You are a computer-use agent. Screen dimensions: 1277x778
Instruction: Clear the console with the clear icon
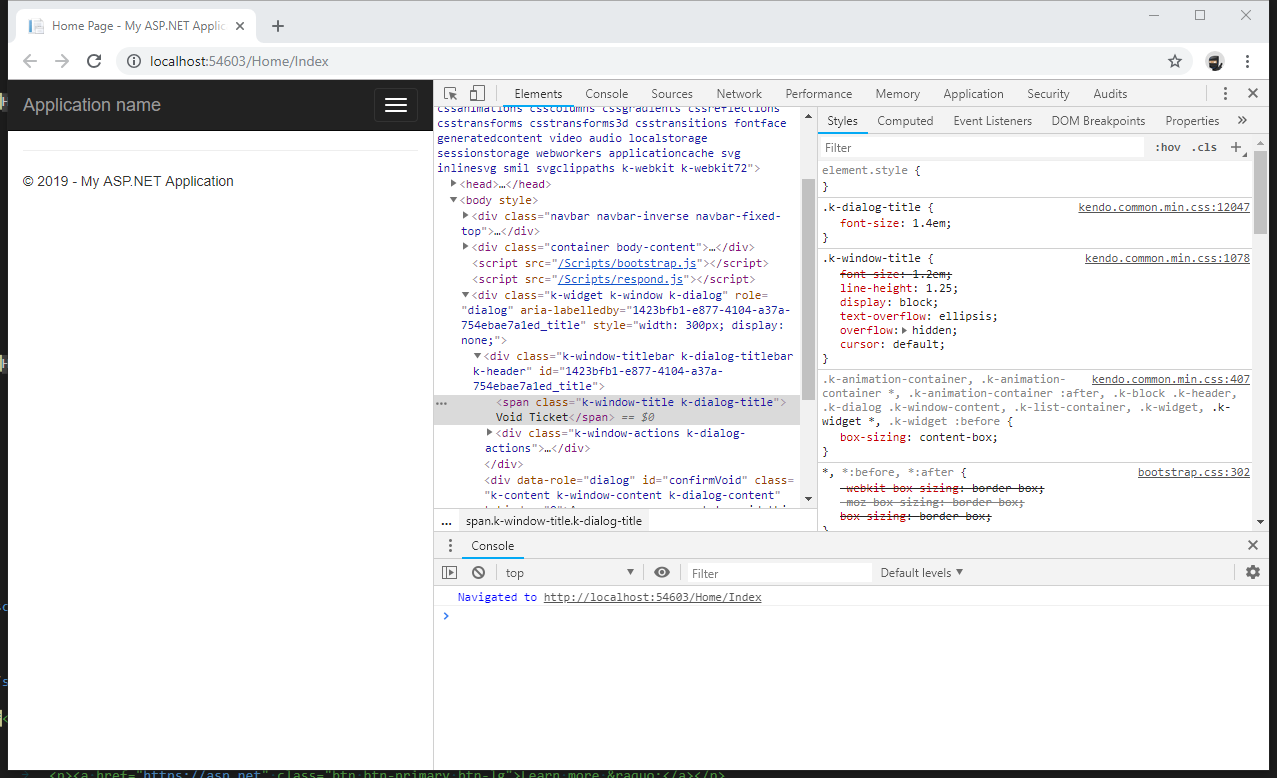tap(479, 573)
